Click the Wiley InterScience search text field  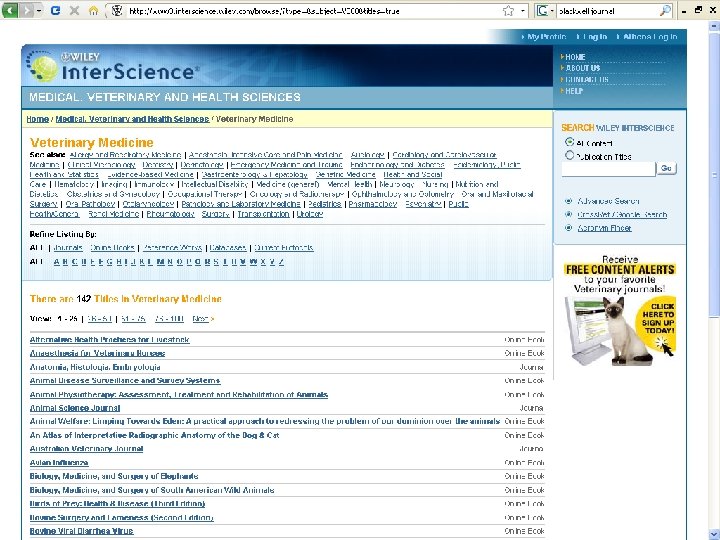(608, 169)
